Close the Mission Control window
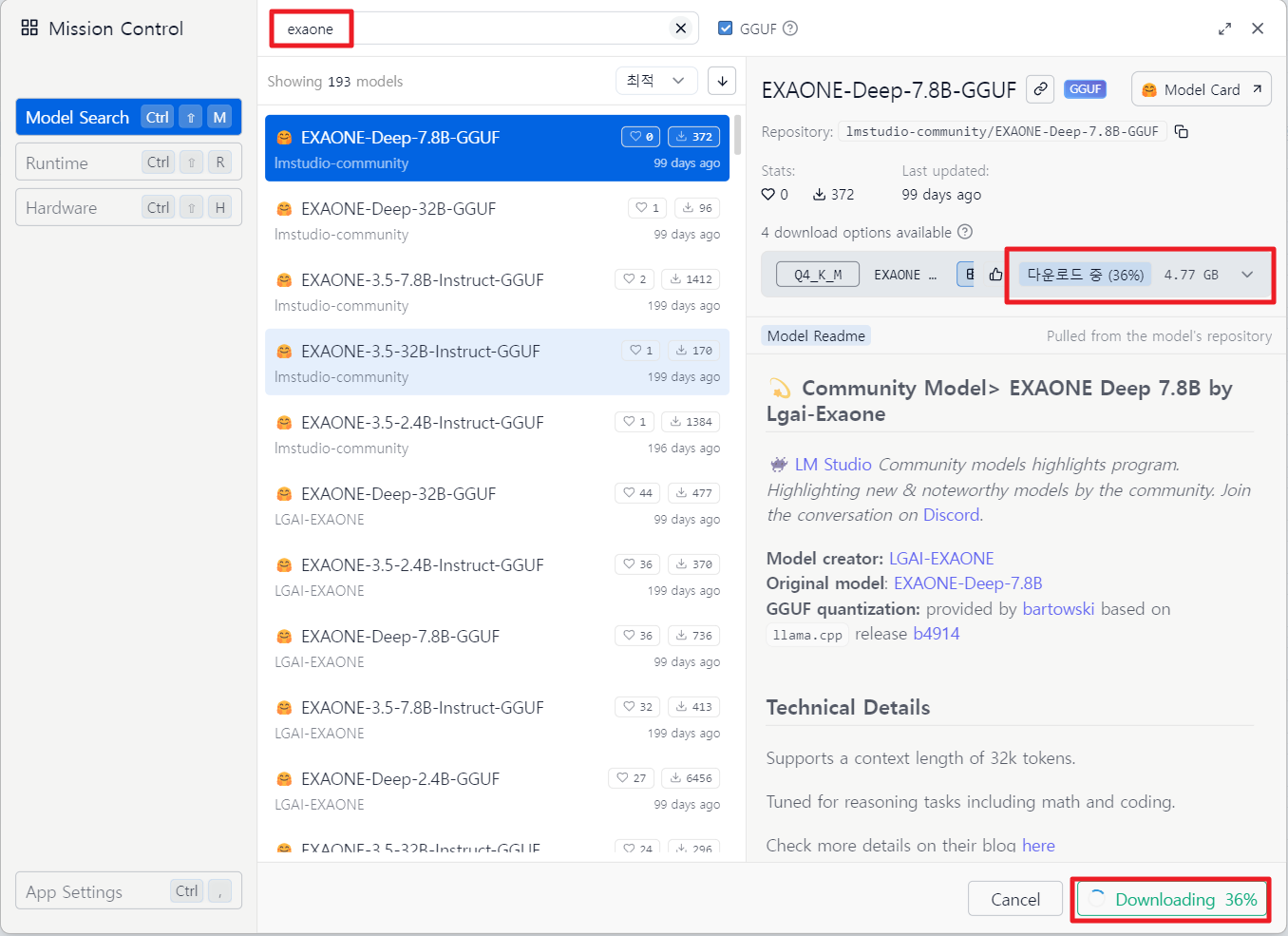Viewport: 1288px width, 936px height. (1258, 29)
